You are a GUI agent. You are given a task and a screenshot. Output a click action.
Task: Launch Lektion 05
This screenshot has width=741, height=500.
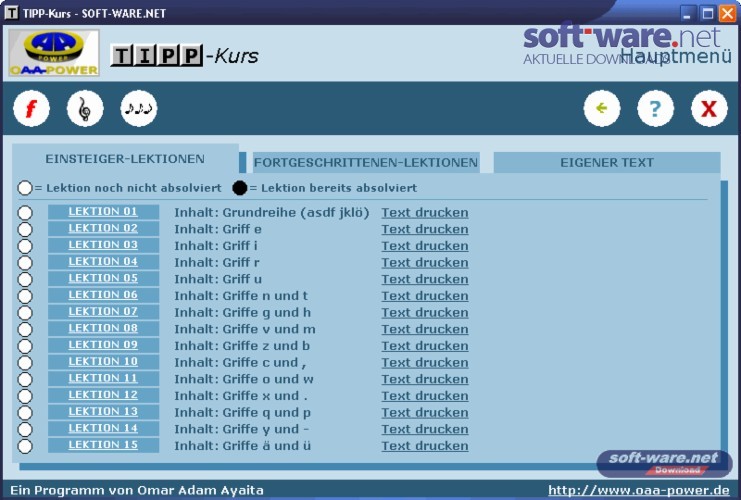[x=103, y=278]
